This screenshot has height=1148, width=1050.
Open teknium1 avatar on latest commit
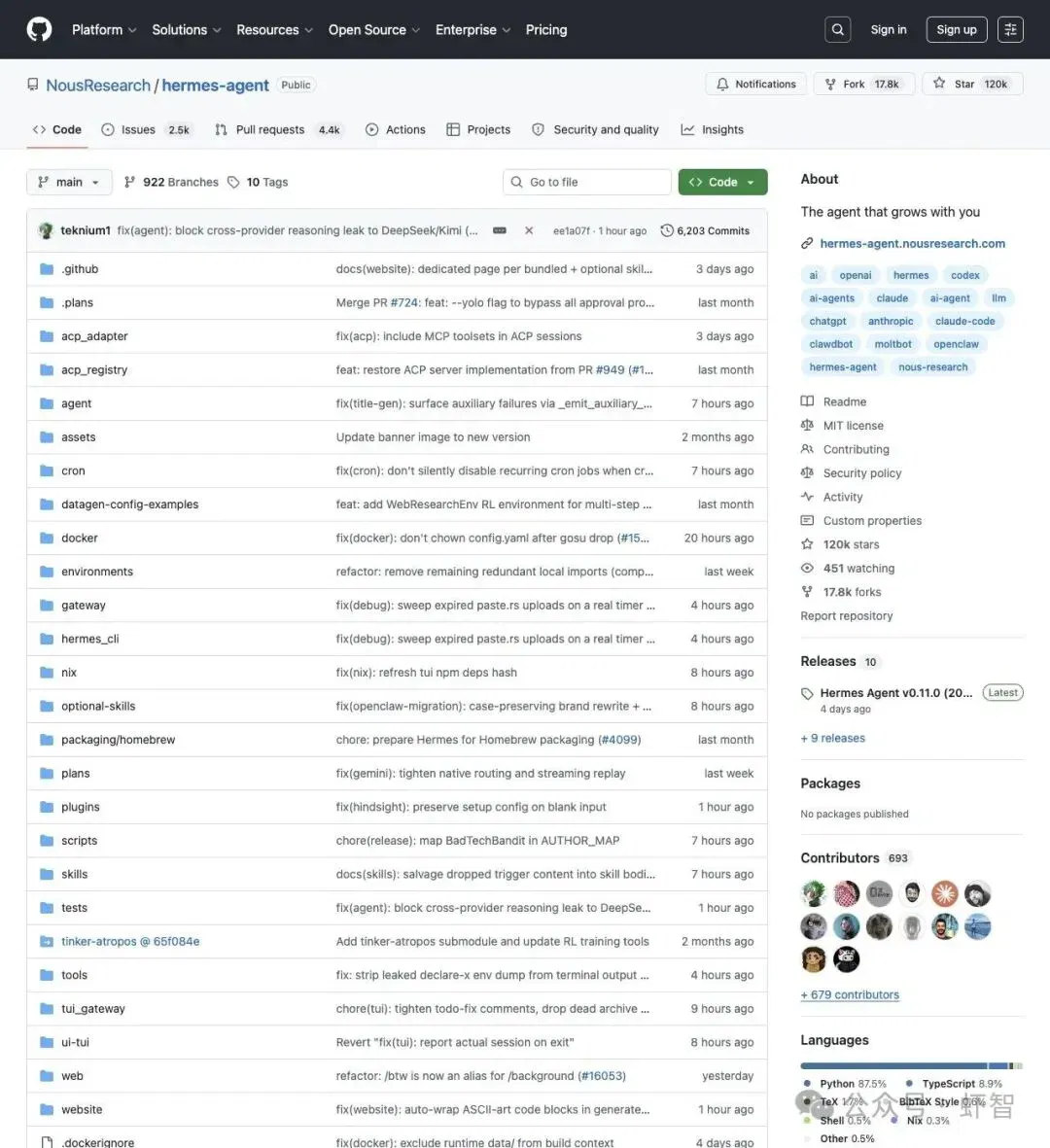[46, 230]
